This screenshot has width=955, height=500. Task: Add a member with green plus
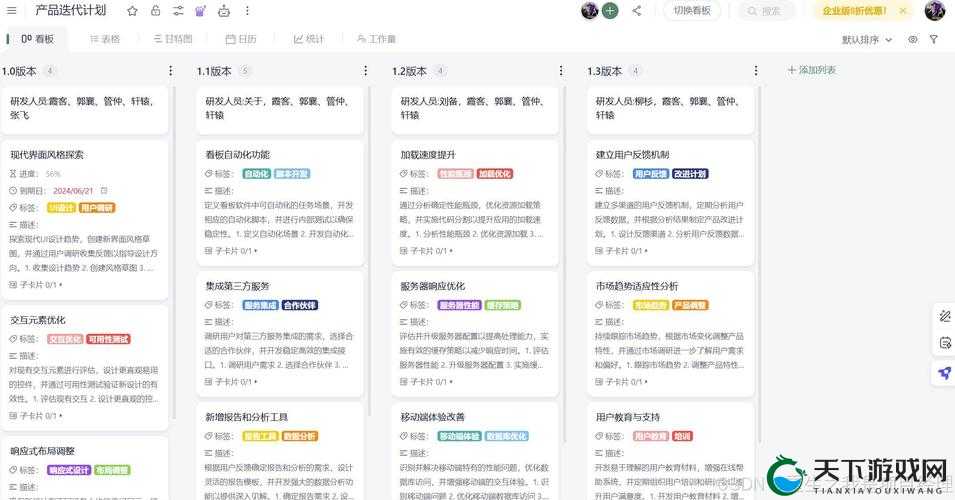pos(610,10)
